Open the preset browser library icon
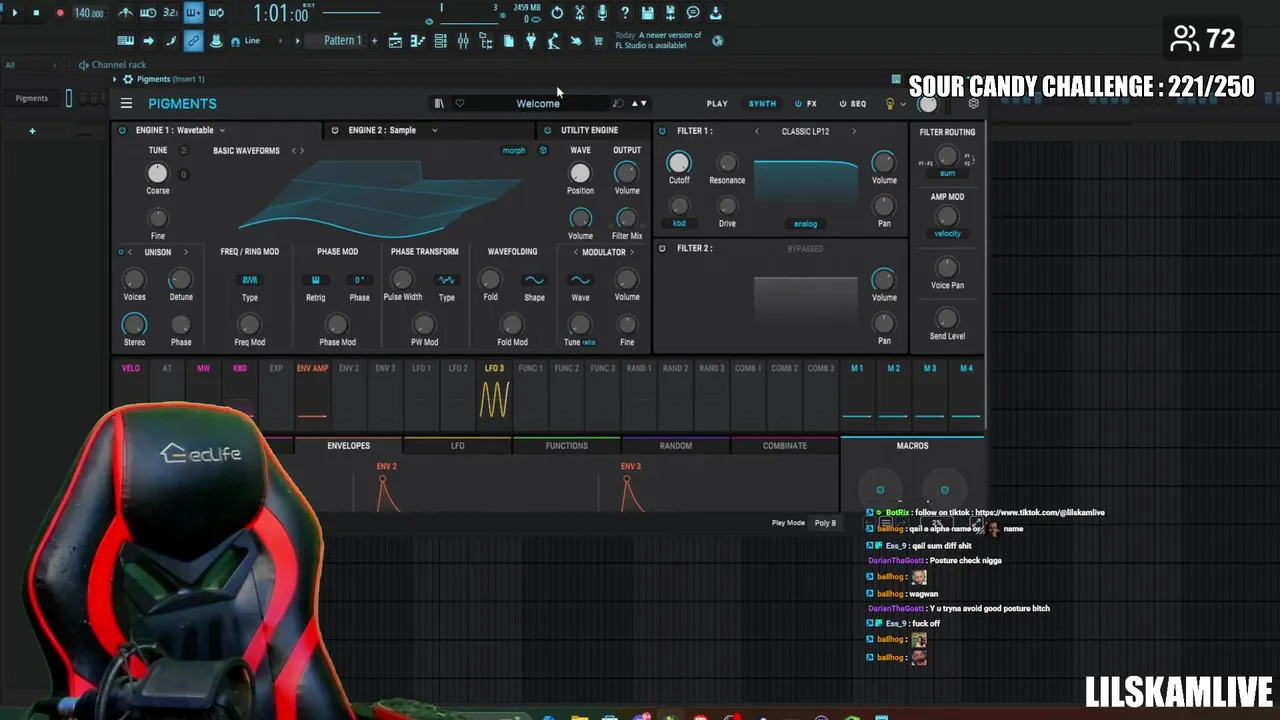This screenshot has height=720, width=1280. point(438,103)
